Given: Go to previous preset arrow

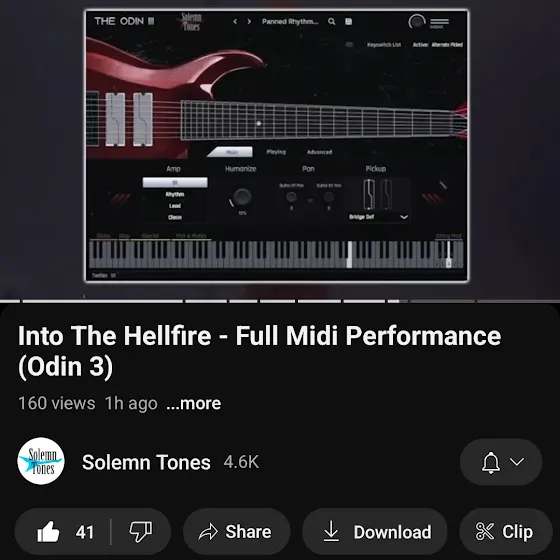Looking at the screenshot, I should point(235,21).
